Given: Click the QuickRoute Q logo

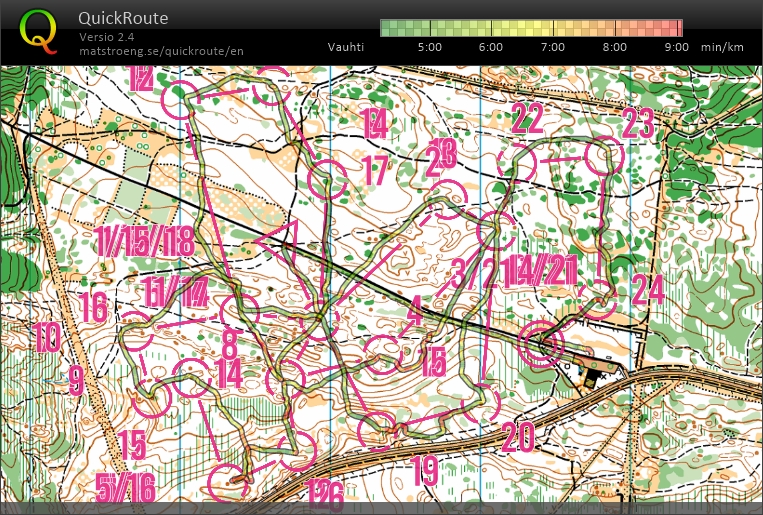Looking at the screenshot, I should click(x=38, y=30).
